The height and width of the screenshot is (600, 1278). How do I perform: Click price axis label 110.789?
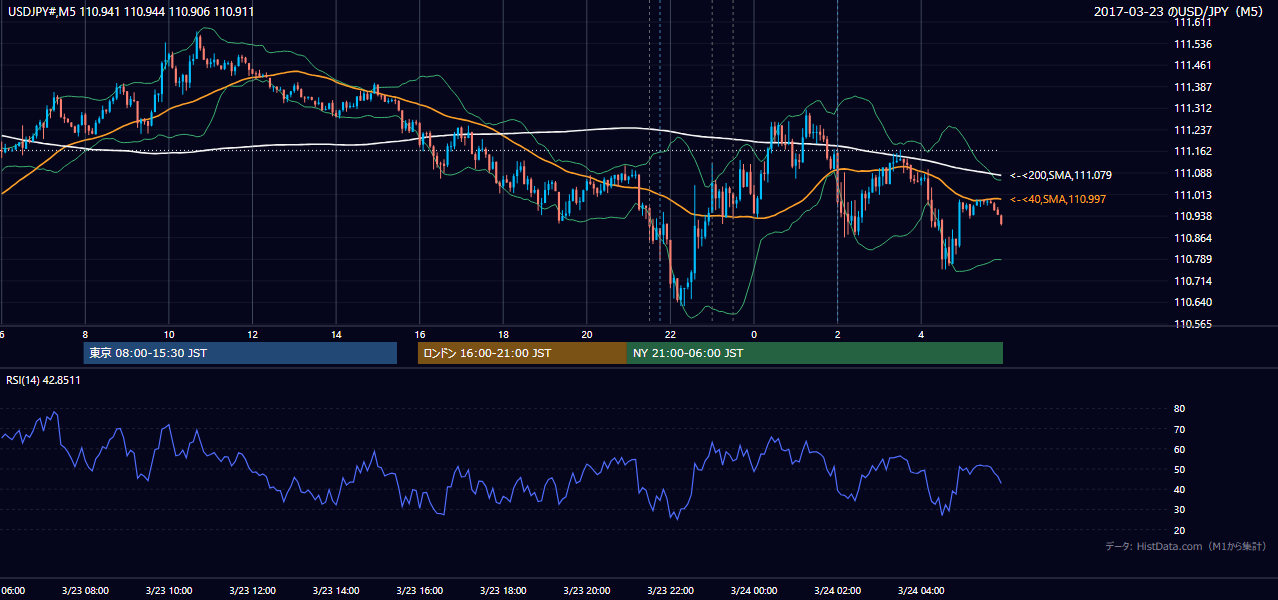tap(1193, 259)
